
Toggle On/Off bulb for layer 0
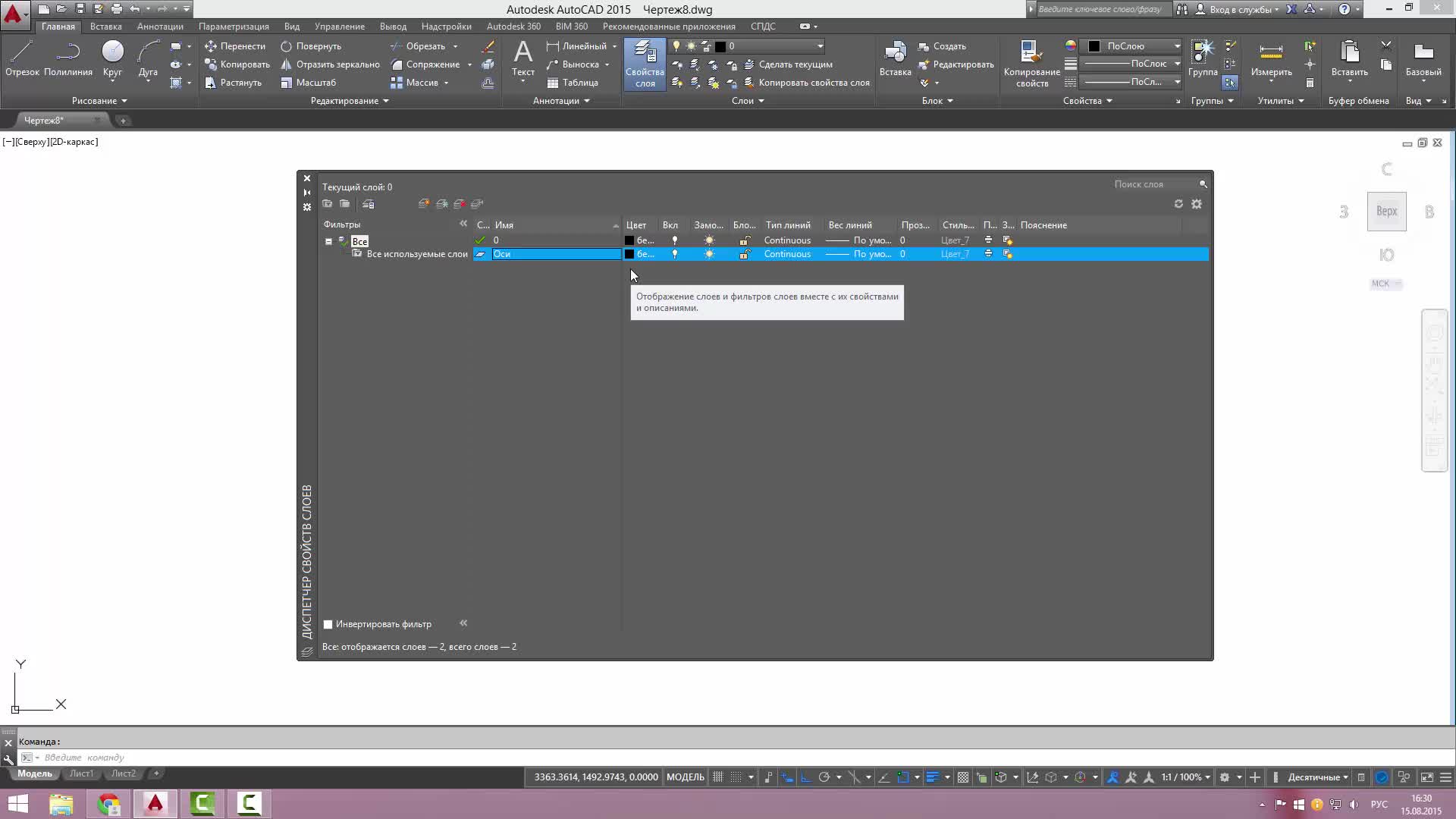click(x=674, y=240)
